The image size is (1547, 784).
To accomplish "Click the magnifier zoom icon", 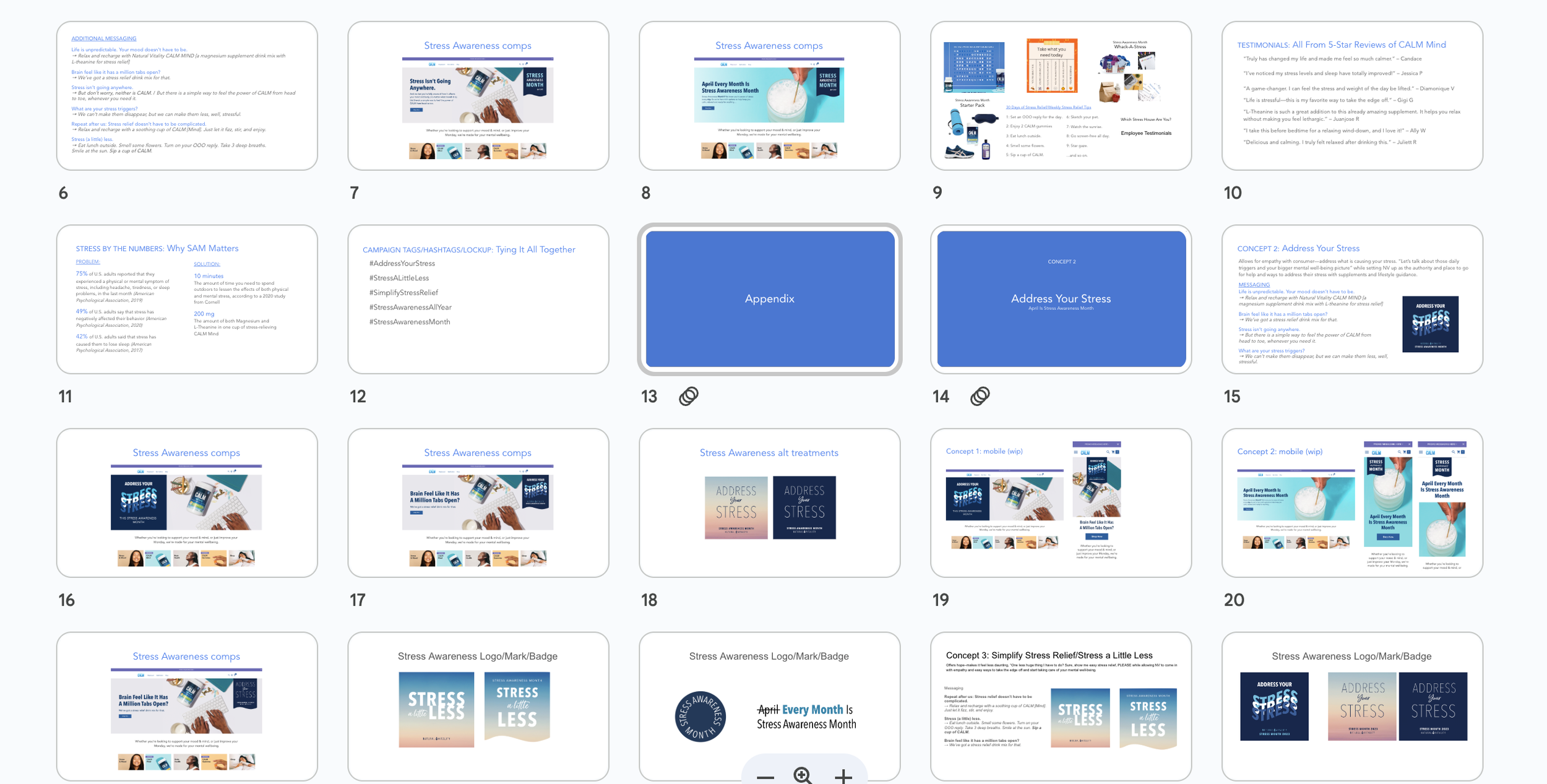I will [803, 775].
